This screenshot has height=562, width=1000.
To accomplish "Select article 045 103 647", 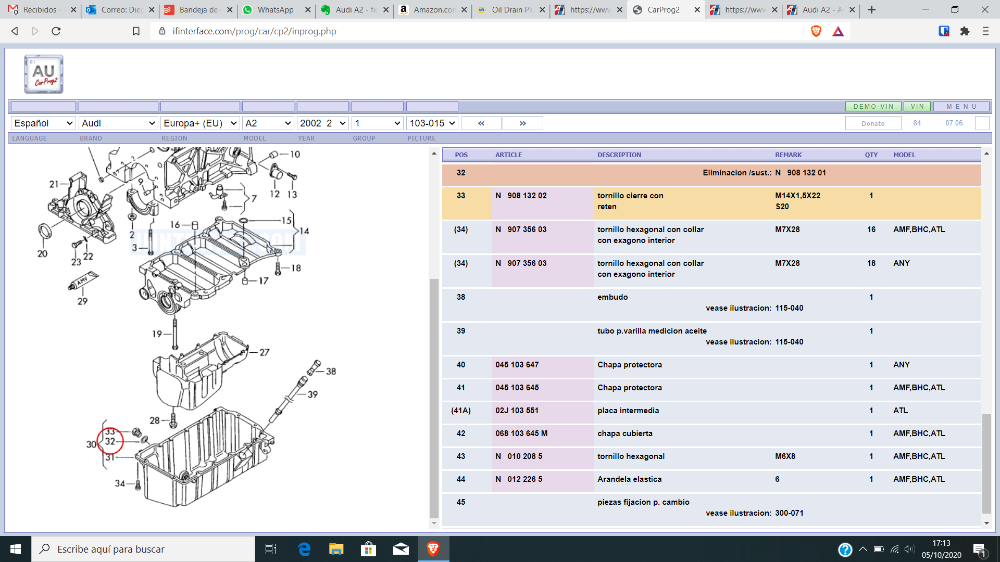I will 517,365.
